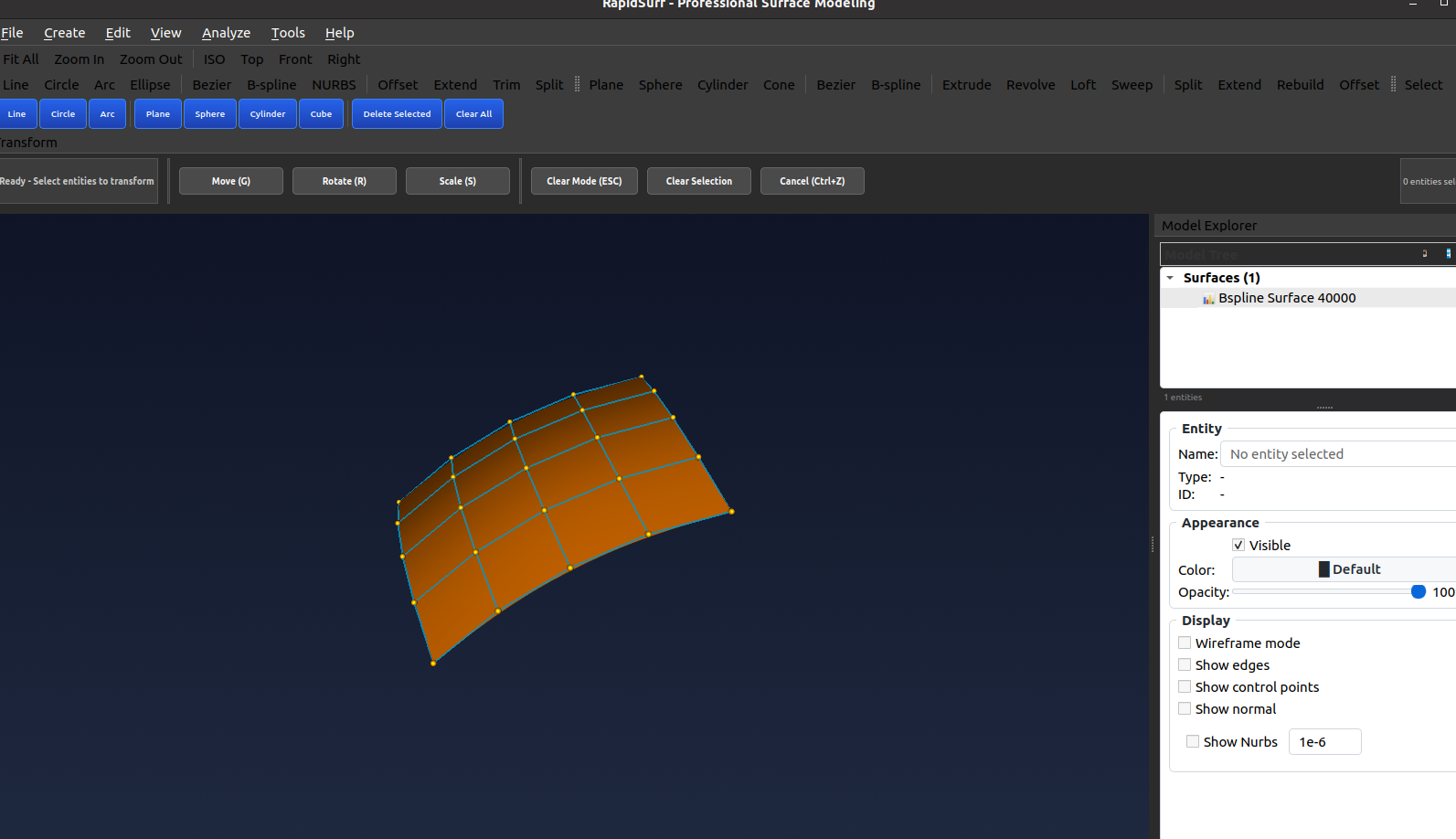The image size is (1456, 839).
Task: Click the blue Cylinder button
Action: coord(268,114)
